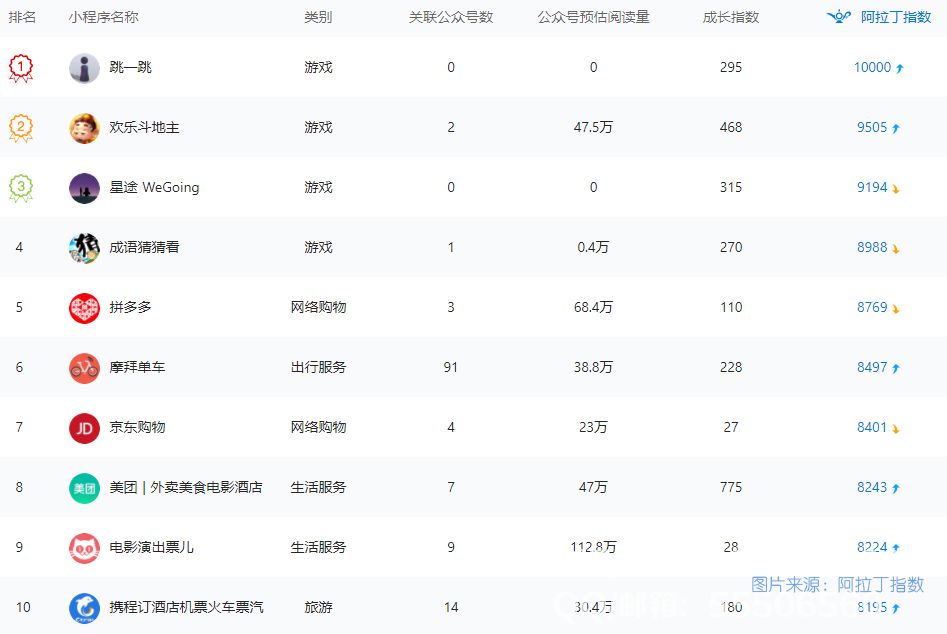Click the 小程序名称 column header
947x634 pixels.
(x=104, y=17)
